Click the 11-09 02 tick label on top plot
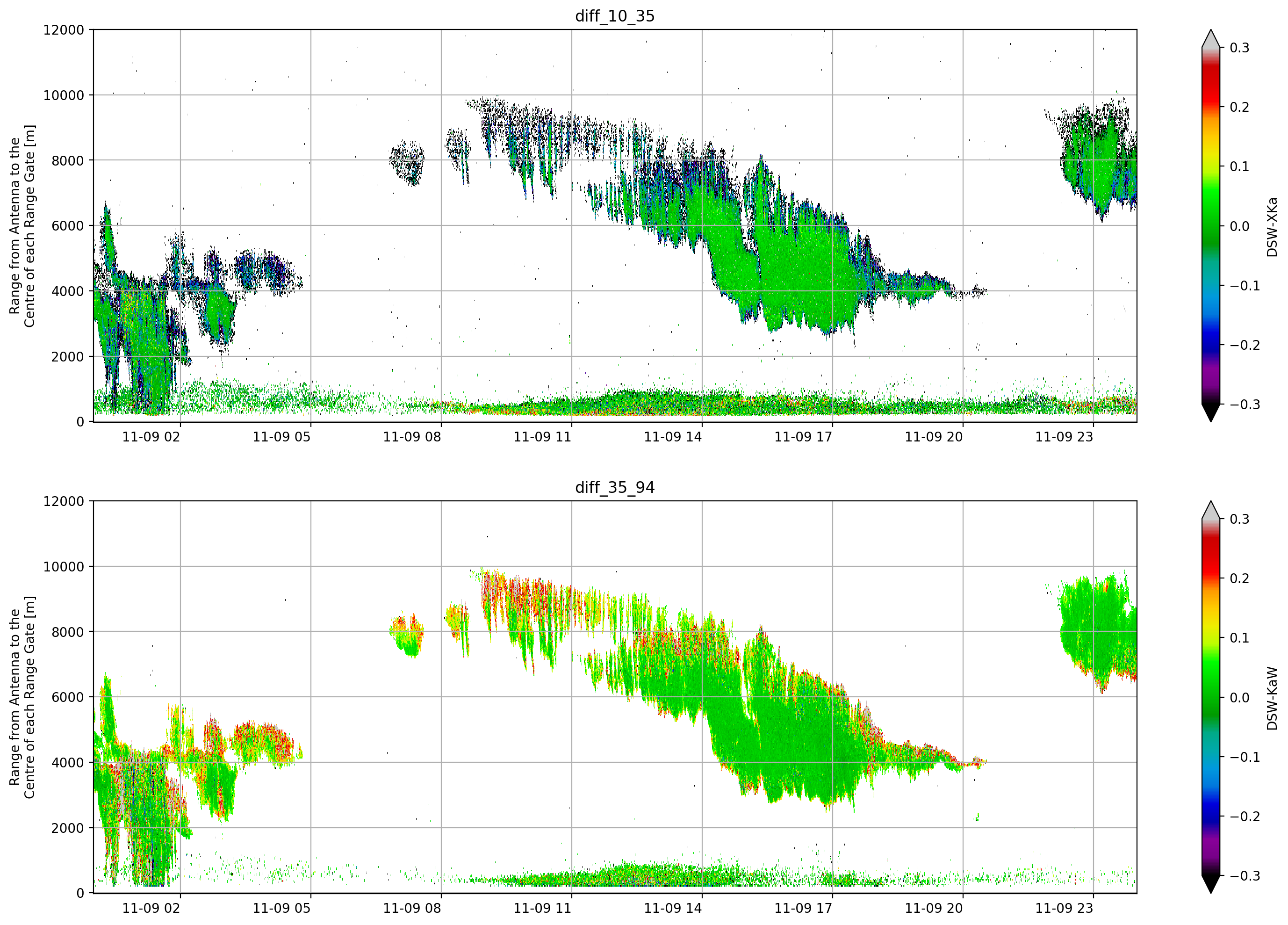1288x925 pixels. [151, 437]
